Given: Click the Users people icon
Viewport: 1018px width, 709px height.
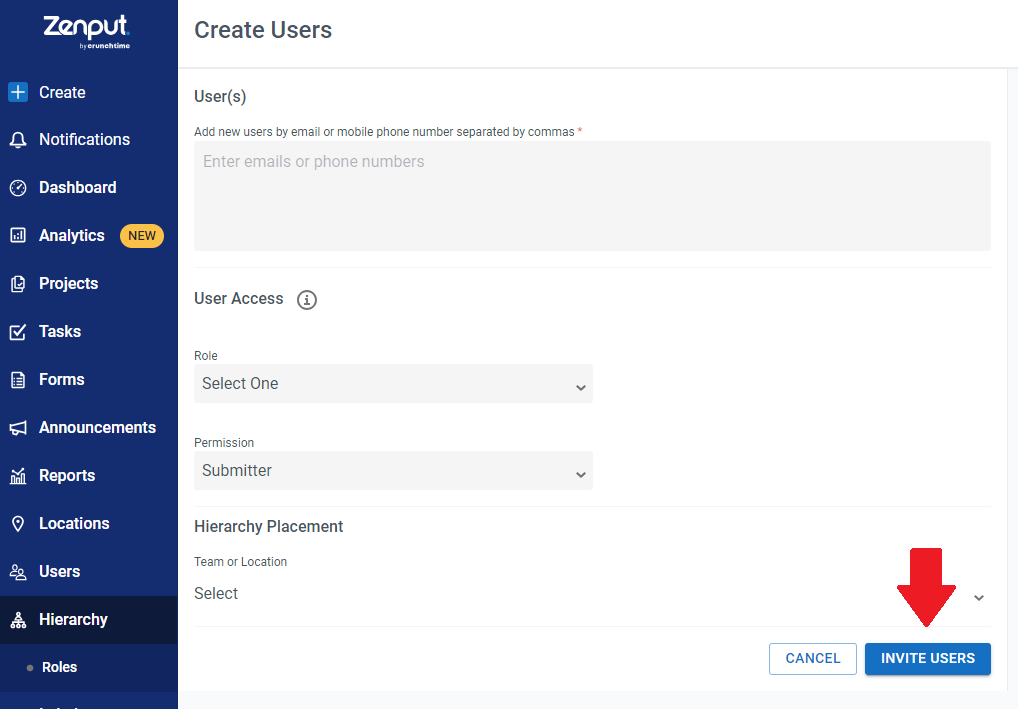Looking at the screenshot, I should click(18, 572).
